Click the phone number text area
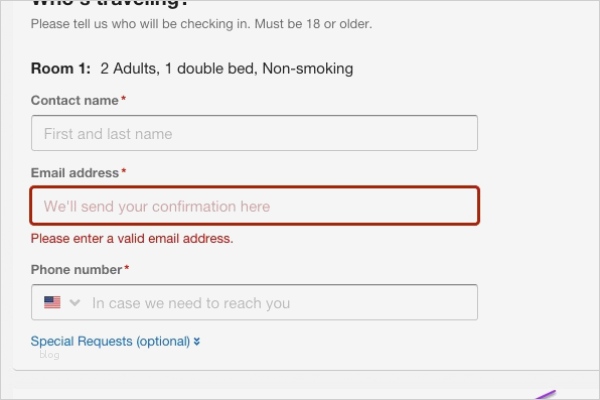The width and height of the screenshot is (600, 400). click(x=280, y=302)
